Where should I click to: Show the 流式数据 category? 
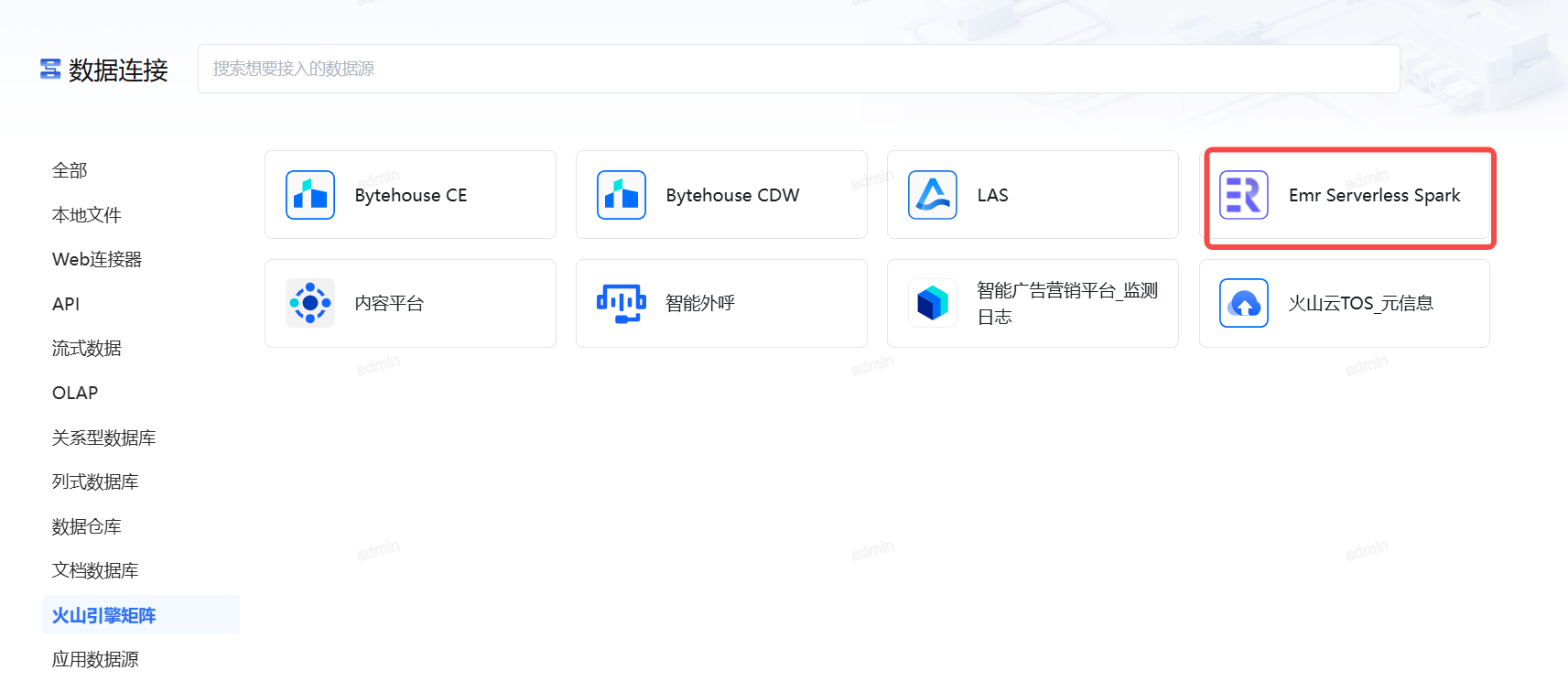(87, 348)
